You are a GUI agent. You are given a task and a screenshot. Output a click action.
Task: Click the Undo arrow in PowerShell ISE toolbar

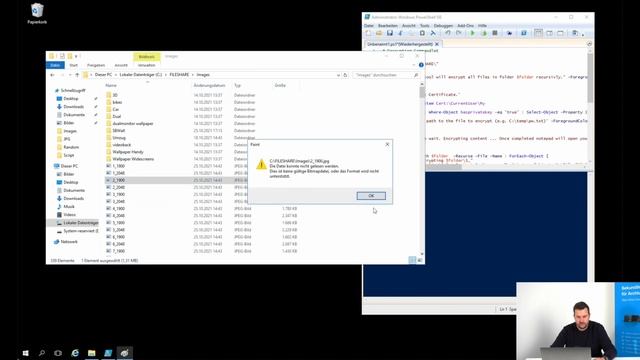[x=448, y=33]
